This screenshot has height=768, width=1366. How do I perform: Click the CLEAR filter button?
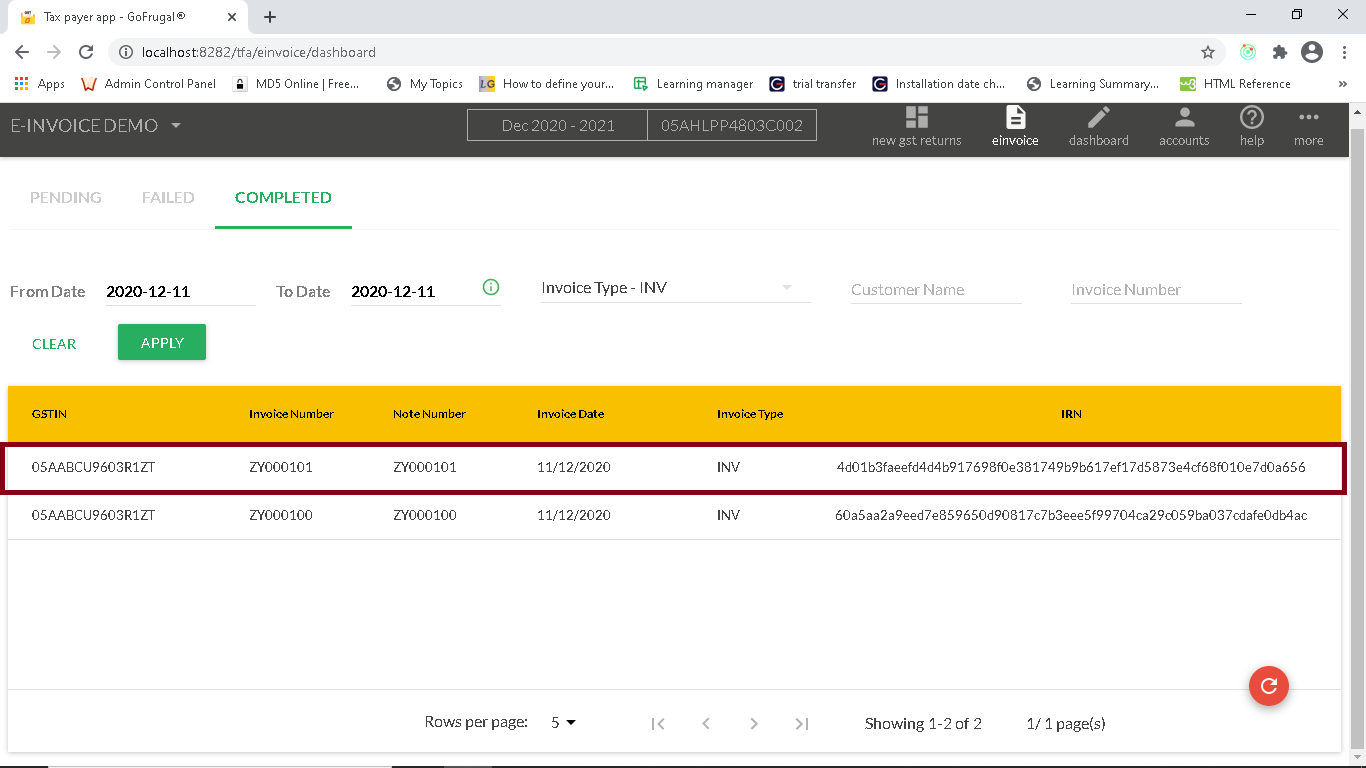(x=54, y=344)
